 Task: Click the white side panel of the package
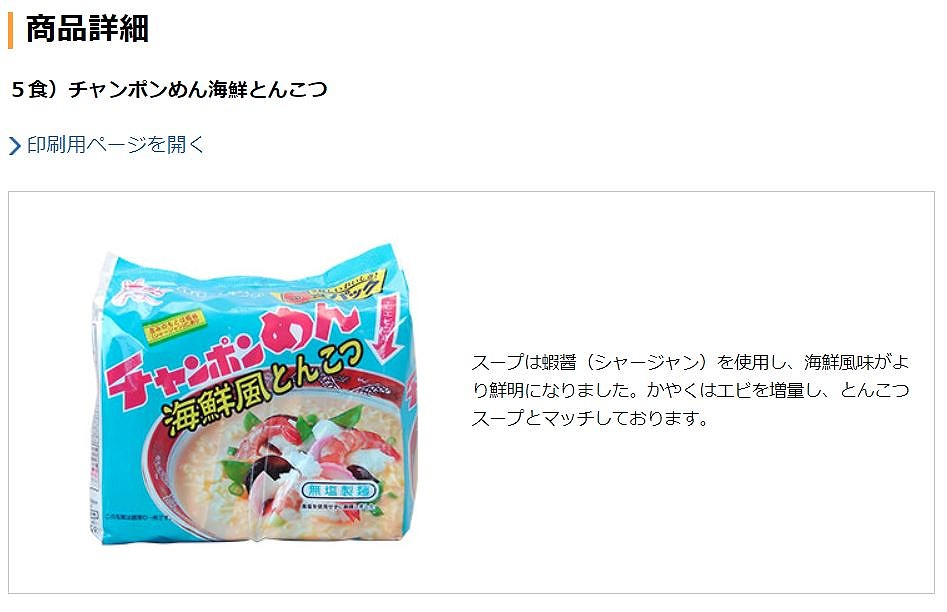point(96,423)
